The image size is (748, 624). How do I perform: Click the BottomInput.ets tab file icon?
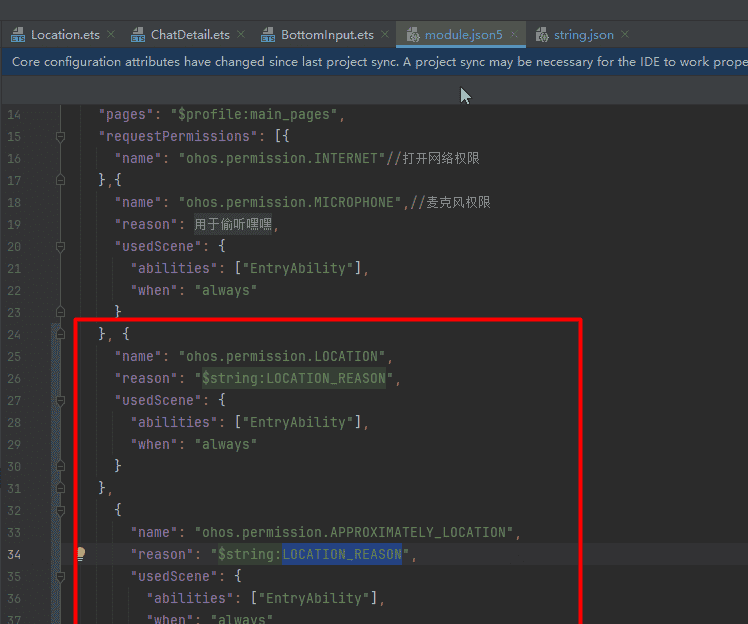[x=268, y=35]
